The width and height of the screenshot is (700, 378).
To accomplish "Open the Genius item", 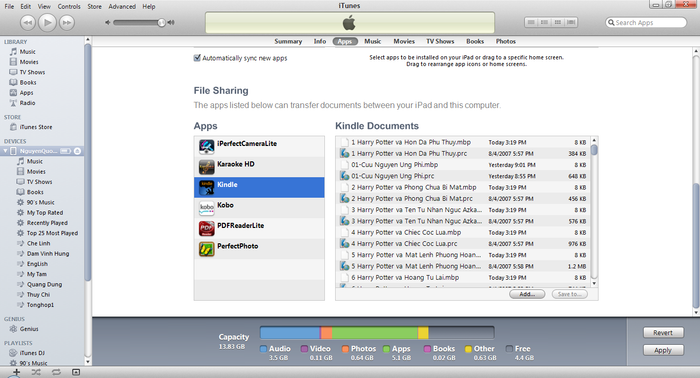I will 24,329.
